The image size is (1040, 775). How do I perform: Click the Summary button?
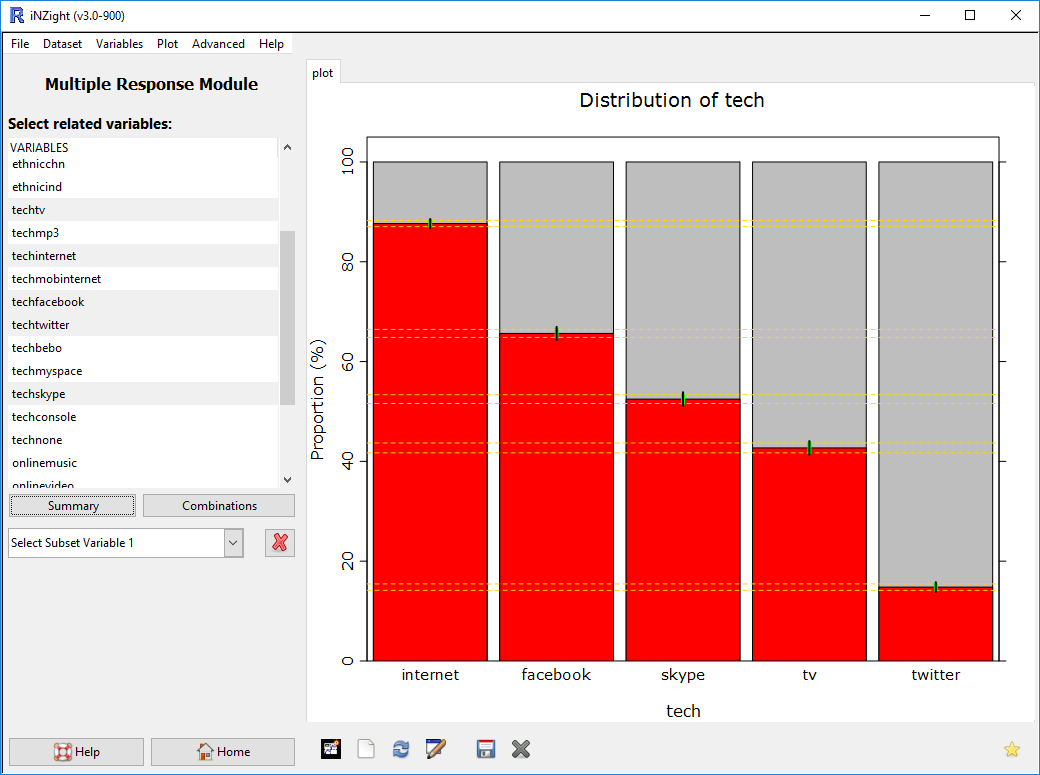(73, 506)
